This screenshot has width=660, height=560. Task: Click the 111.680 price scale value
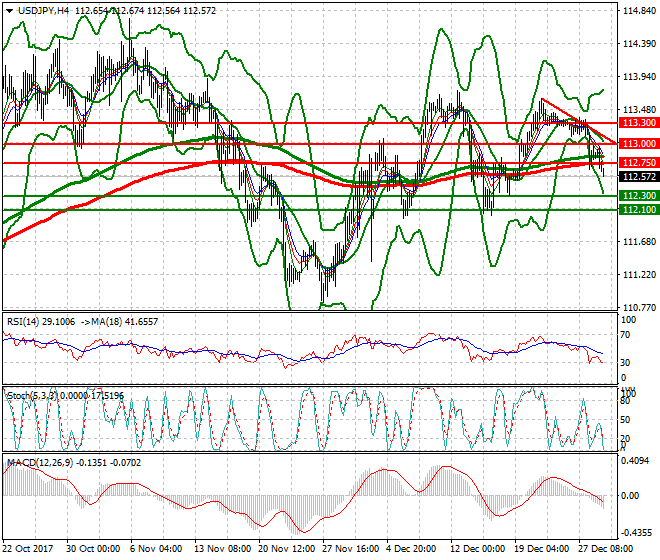[639, 242]
